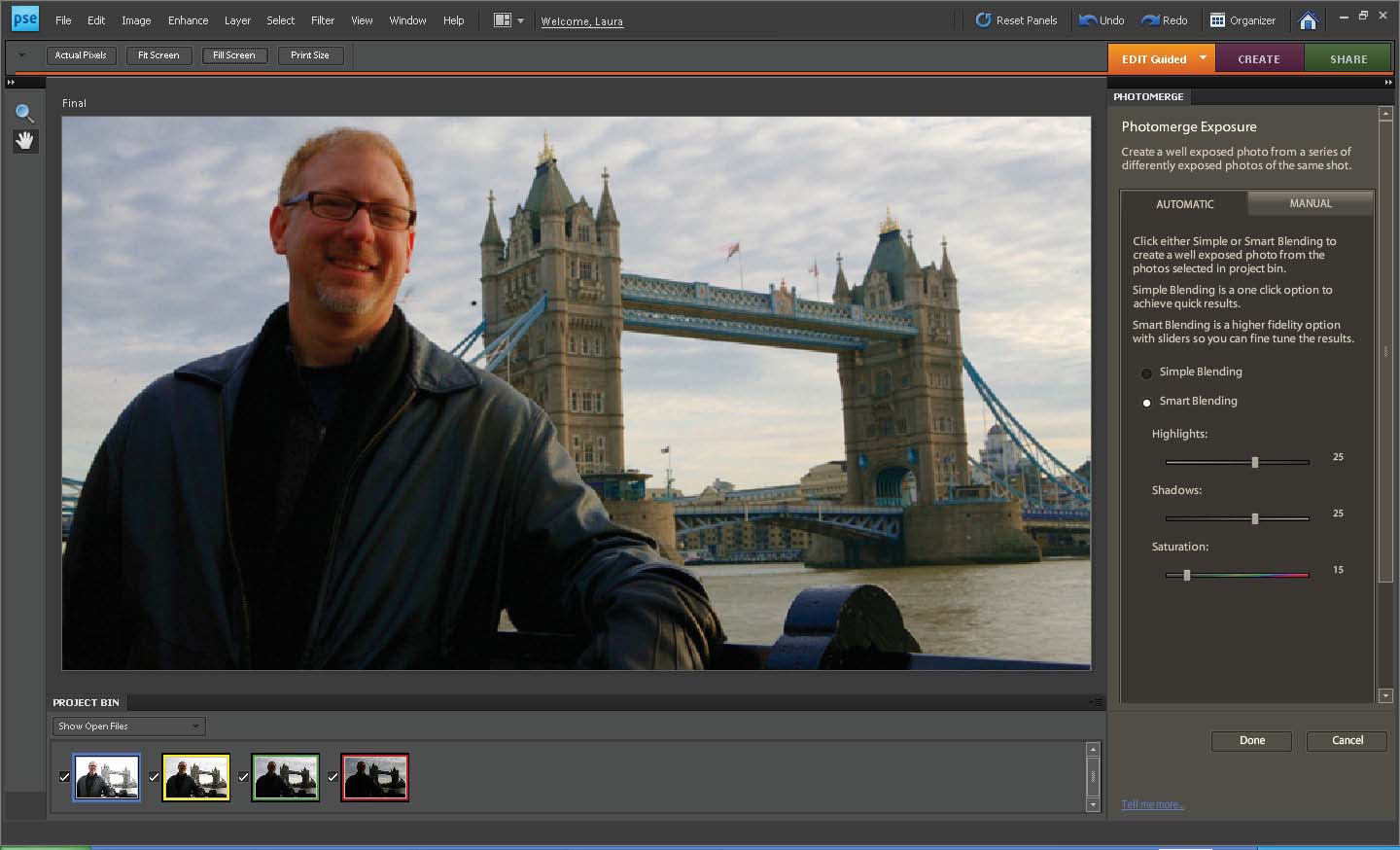Open the Enhance menu

tap(188, 20)
